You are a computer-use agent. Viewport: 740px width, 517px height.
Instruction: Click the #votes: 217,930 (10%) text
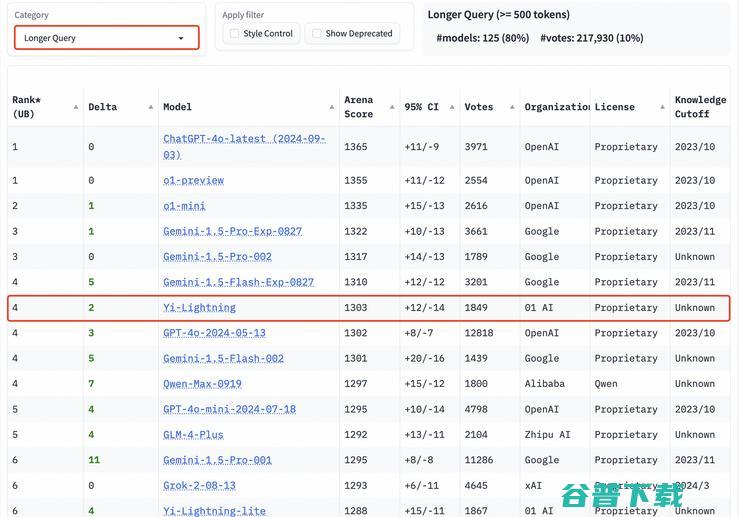click(592, 38)
